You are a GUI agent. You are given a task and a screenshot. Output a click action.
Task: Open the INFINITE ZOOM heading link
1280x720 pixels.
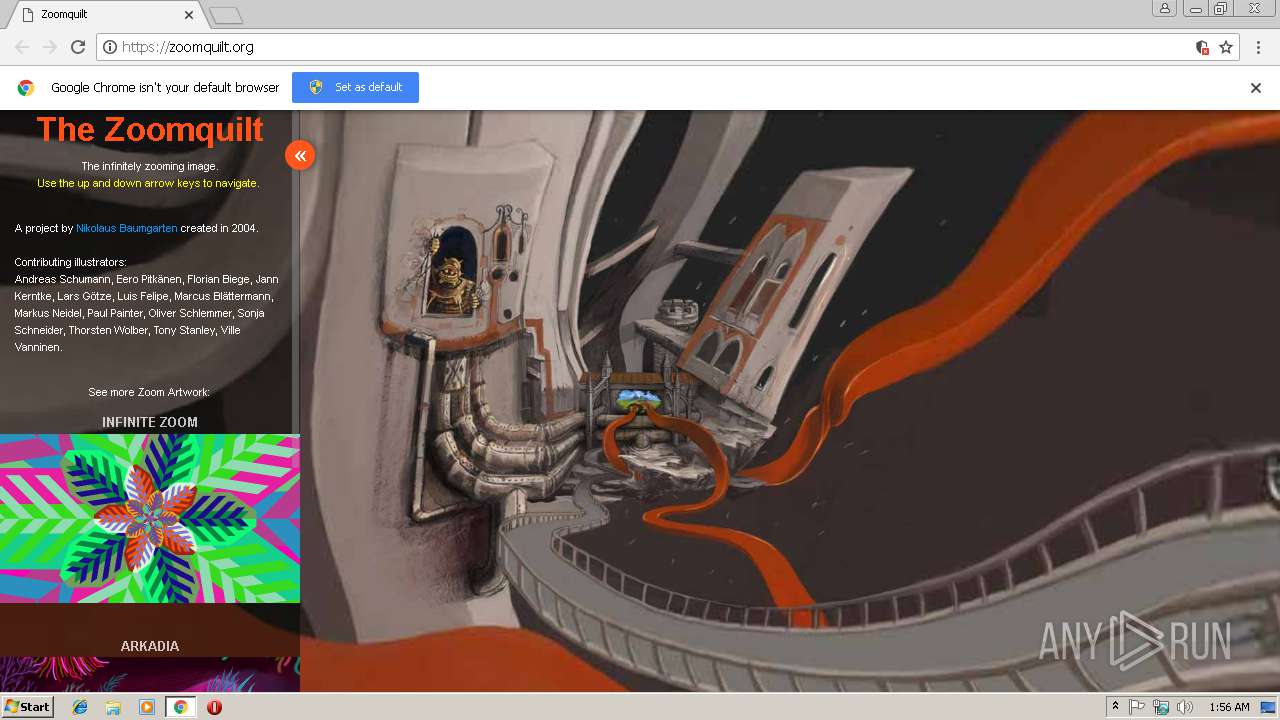[x=150, y=422]
